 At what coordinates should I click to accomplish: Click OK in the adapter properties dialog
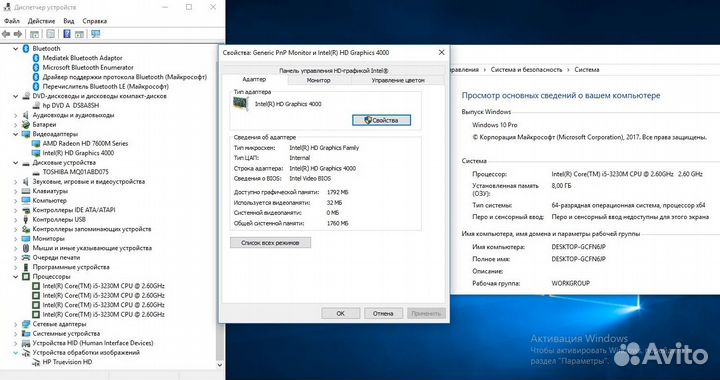341,313
